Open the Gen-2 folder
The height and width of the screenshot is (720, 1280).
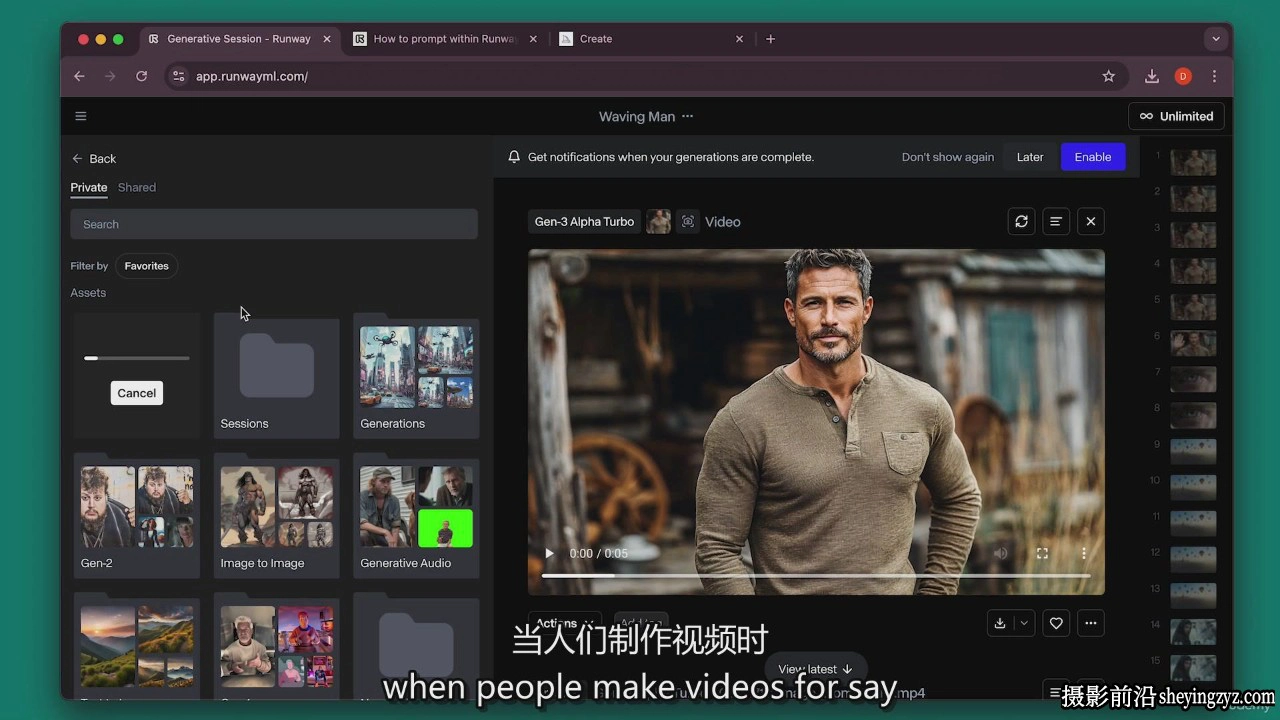pyautogui.click(x=137, y=516)
